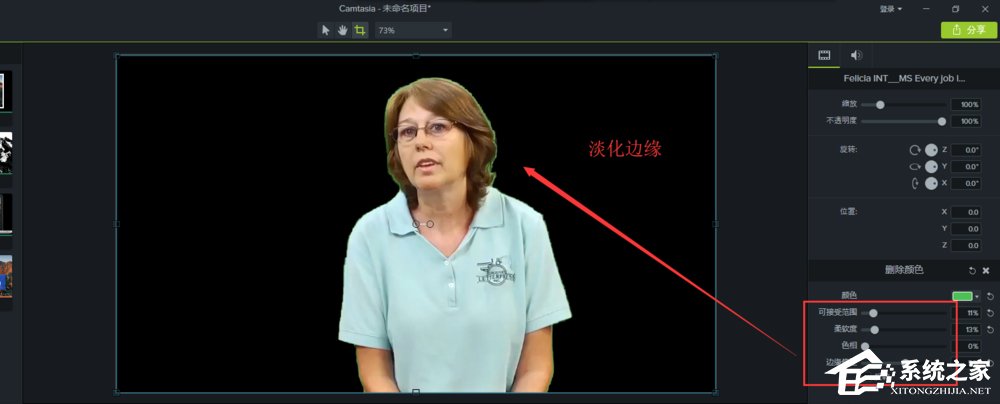
Task: Minimize the Camtasia window
Action: (926, 9)
